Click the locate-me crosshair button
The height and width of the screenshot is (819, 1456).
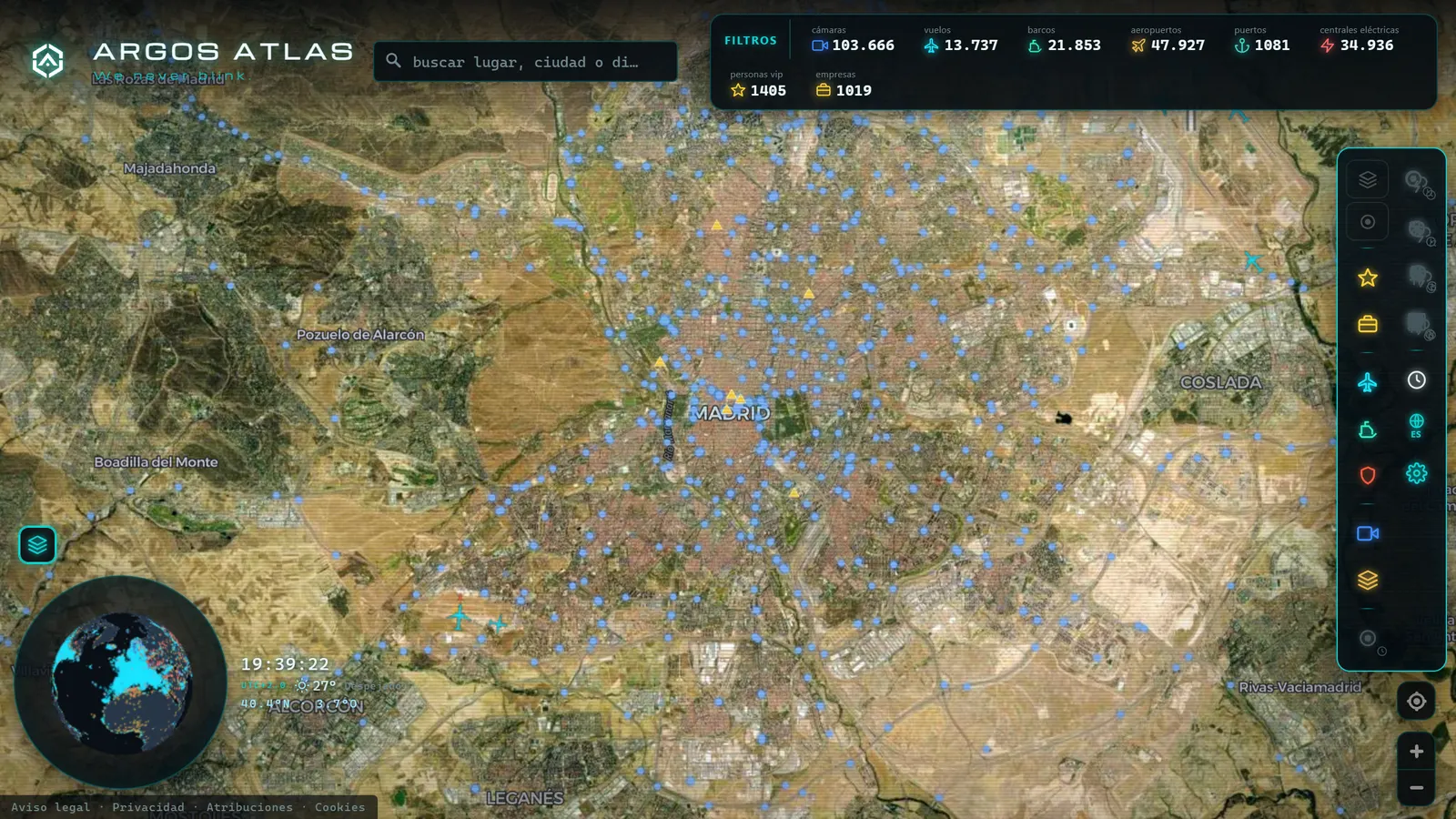[1416, 701]
